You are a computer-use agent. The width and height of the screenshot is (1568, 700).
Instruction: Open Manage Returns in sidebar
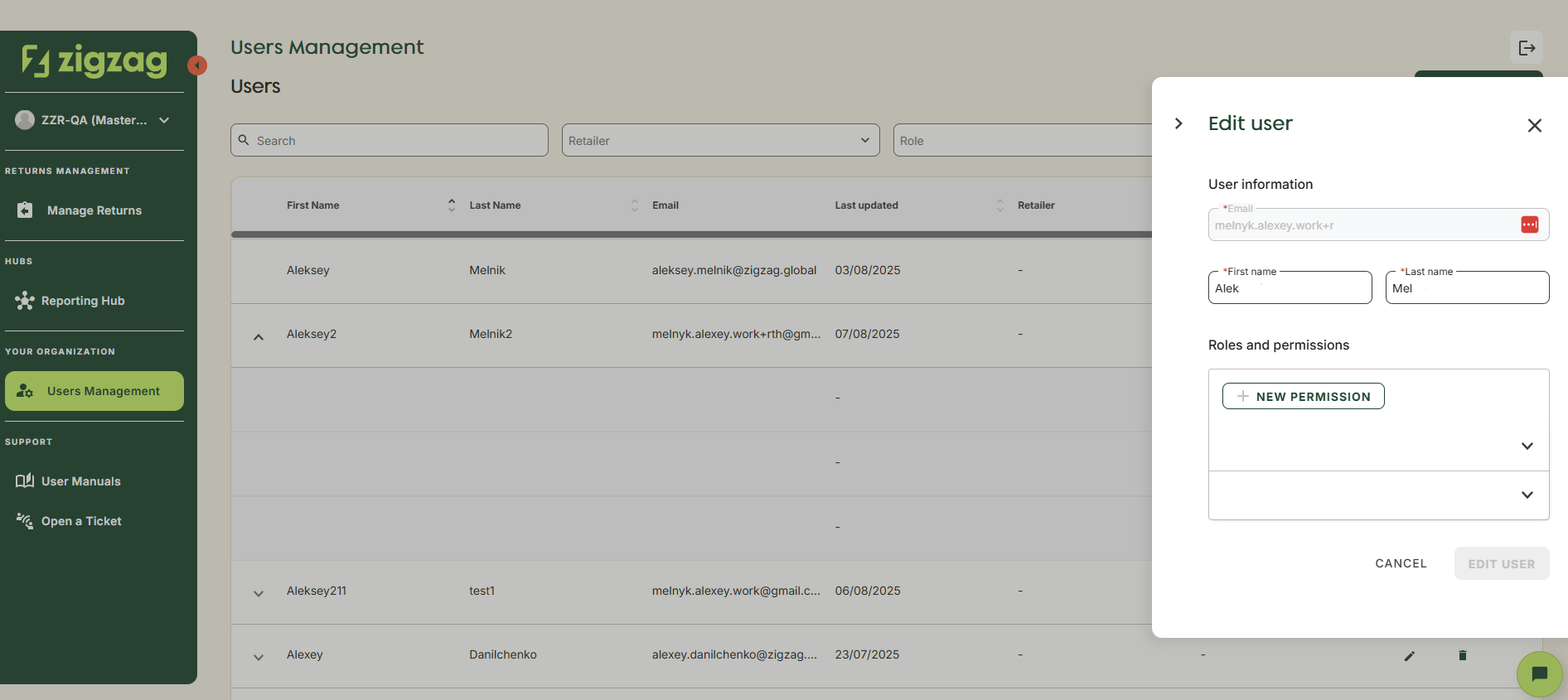point(94,210)
